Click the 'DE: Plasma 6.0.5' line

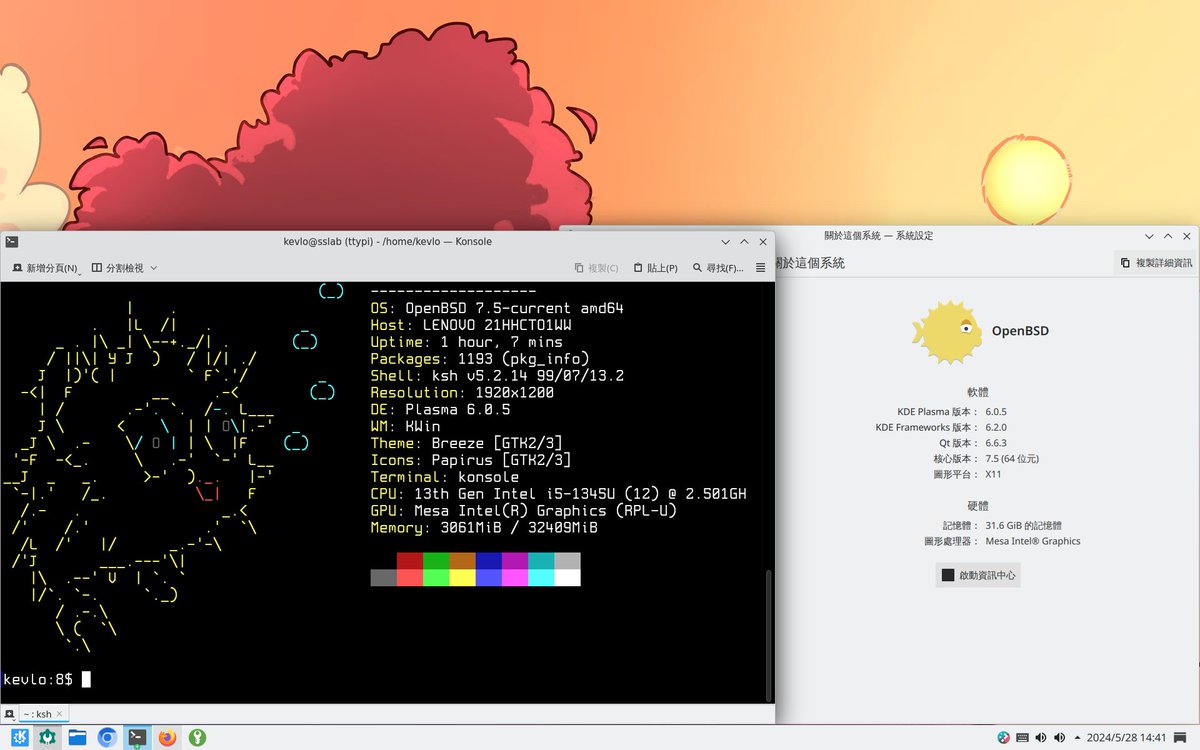440,410
